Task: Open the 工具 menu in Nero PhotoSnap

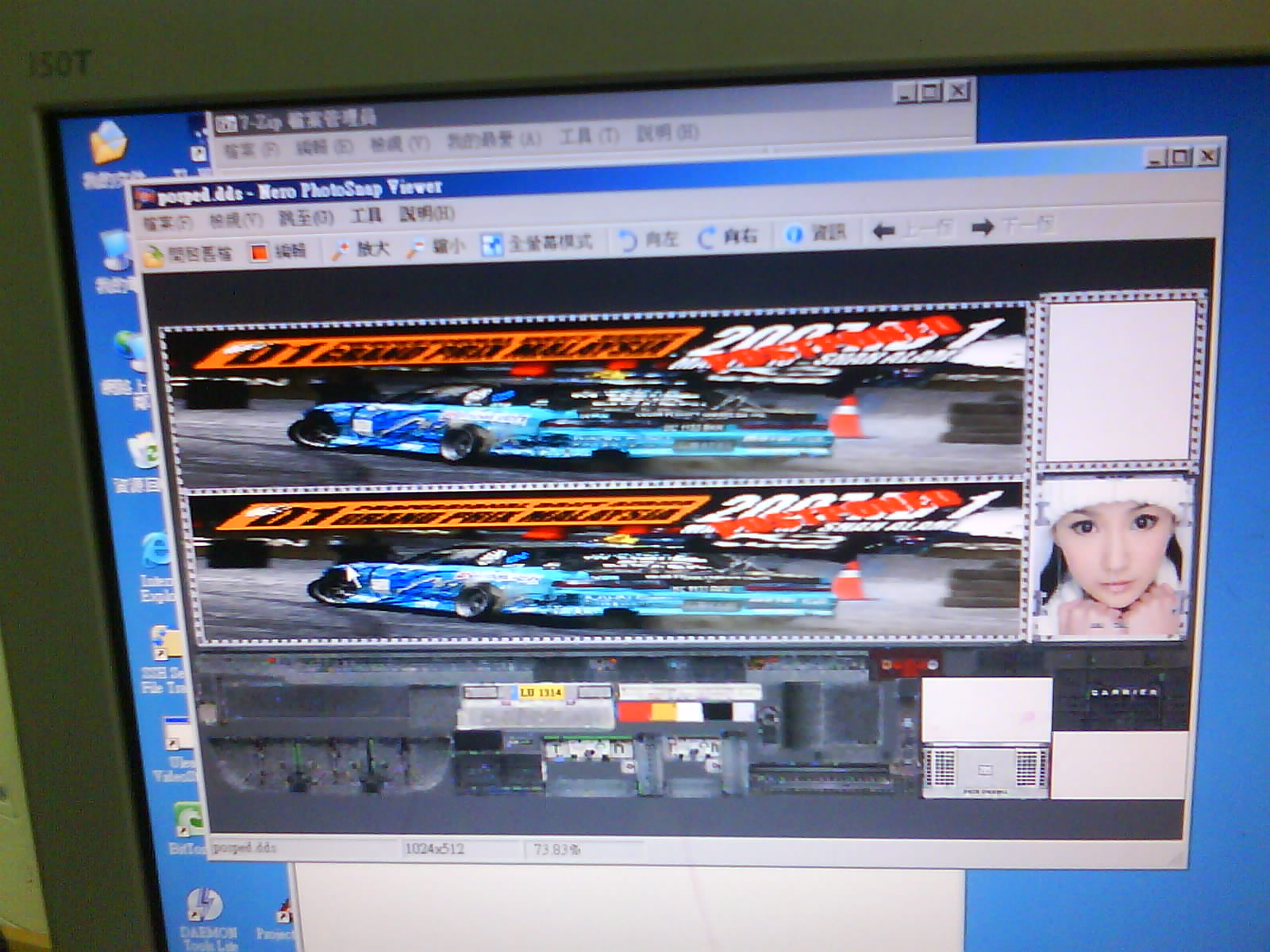Action: click(x=366, y=215)
